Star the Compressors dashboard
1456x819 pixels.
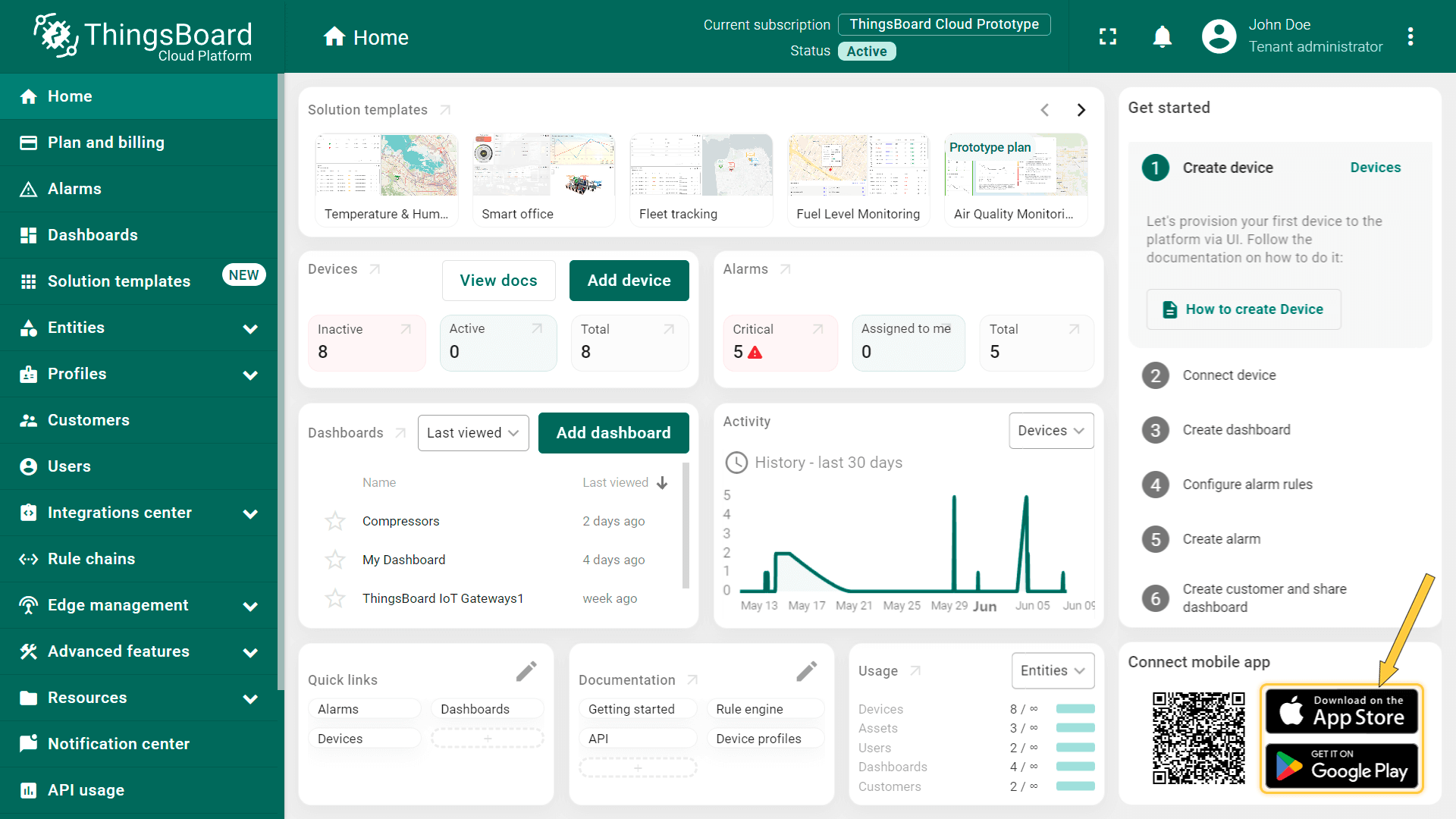click(335, 521)
